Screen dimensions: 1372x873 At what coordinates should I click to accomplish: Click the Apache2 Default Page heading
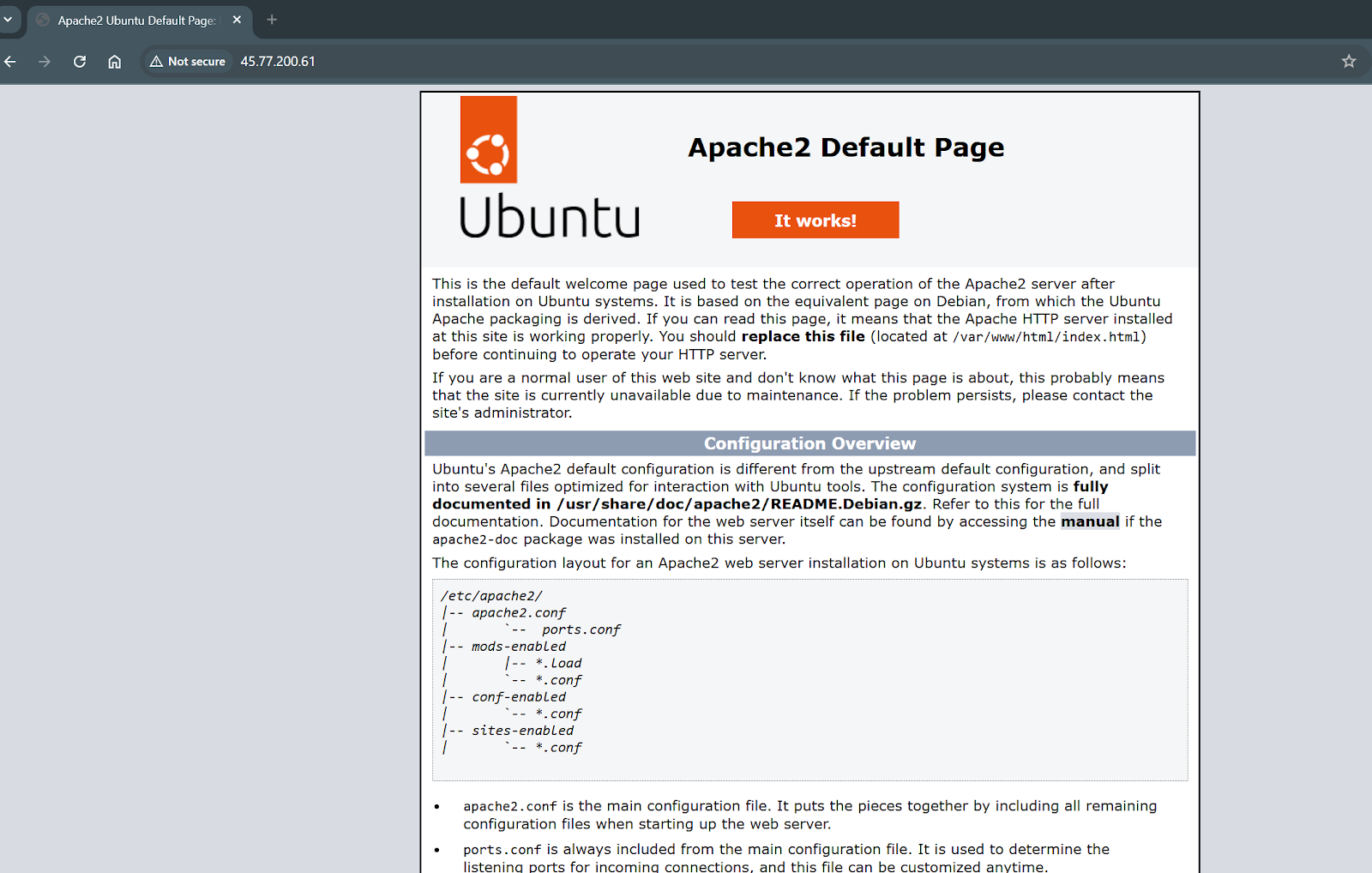pos(845,148)
